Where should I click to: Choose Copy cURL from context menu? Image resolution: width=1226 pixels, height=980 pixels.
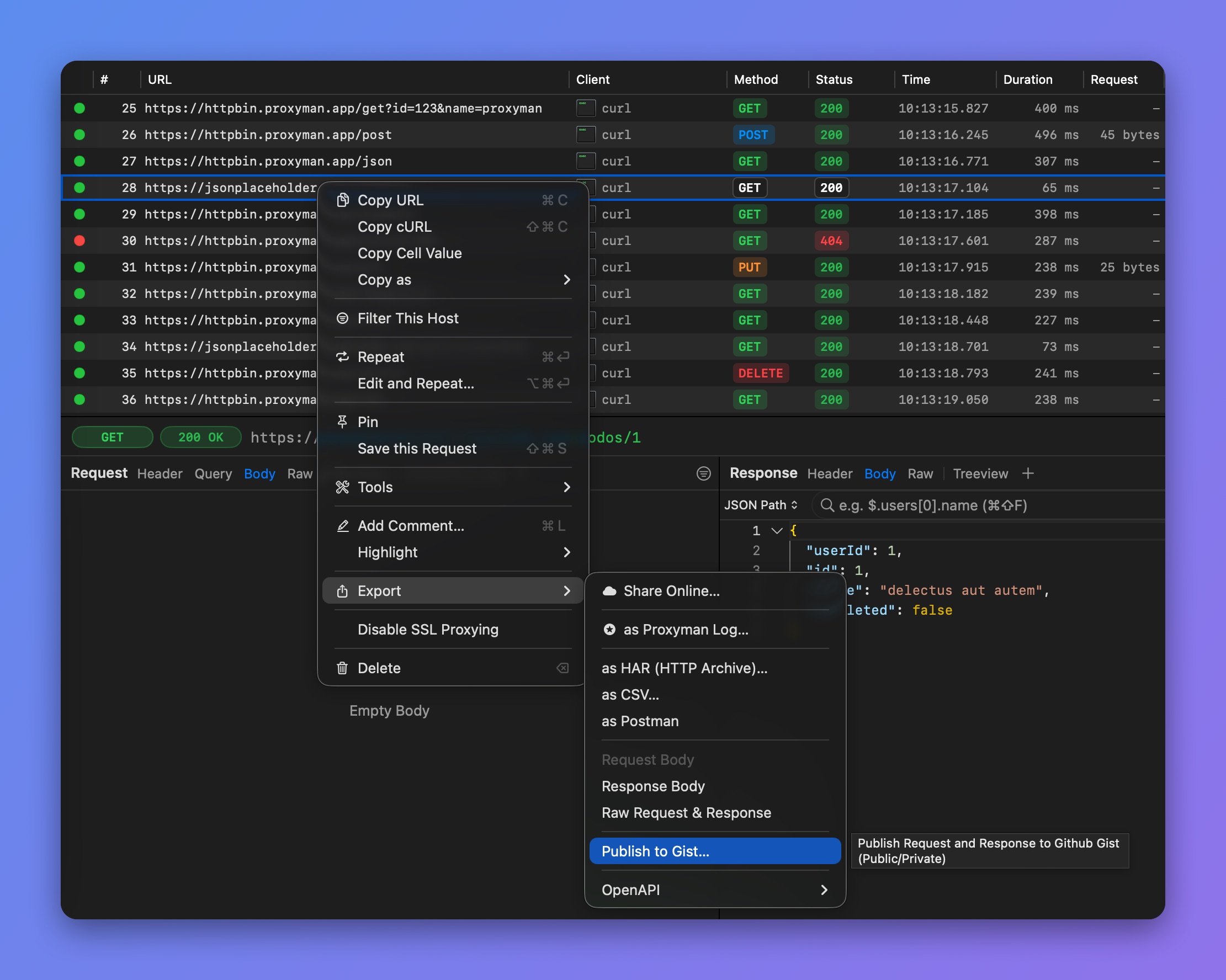(453, 227)
